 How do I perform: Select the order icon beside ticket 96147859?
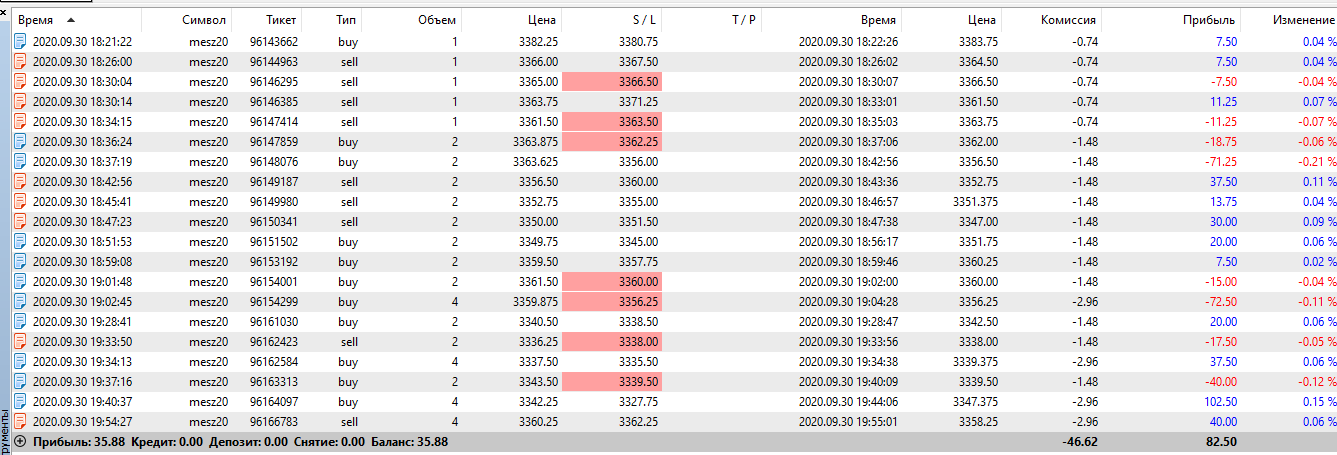click(x=20, y=142)
